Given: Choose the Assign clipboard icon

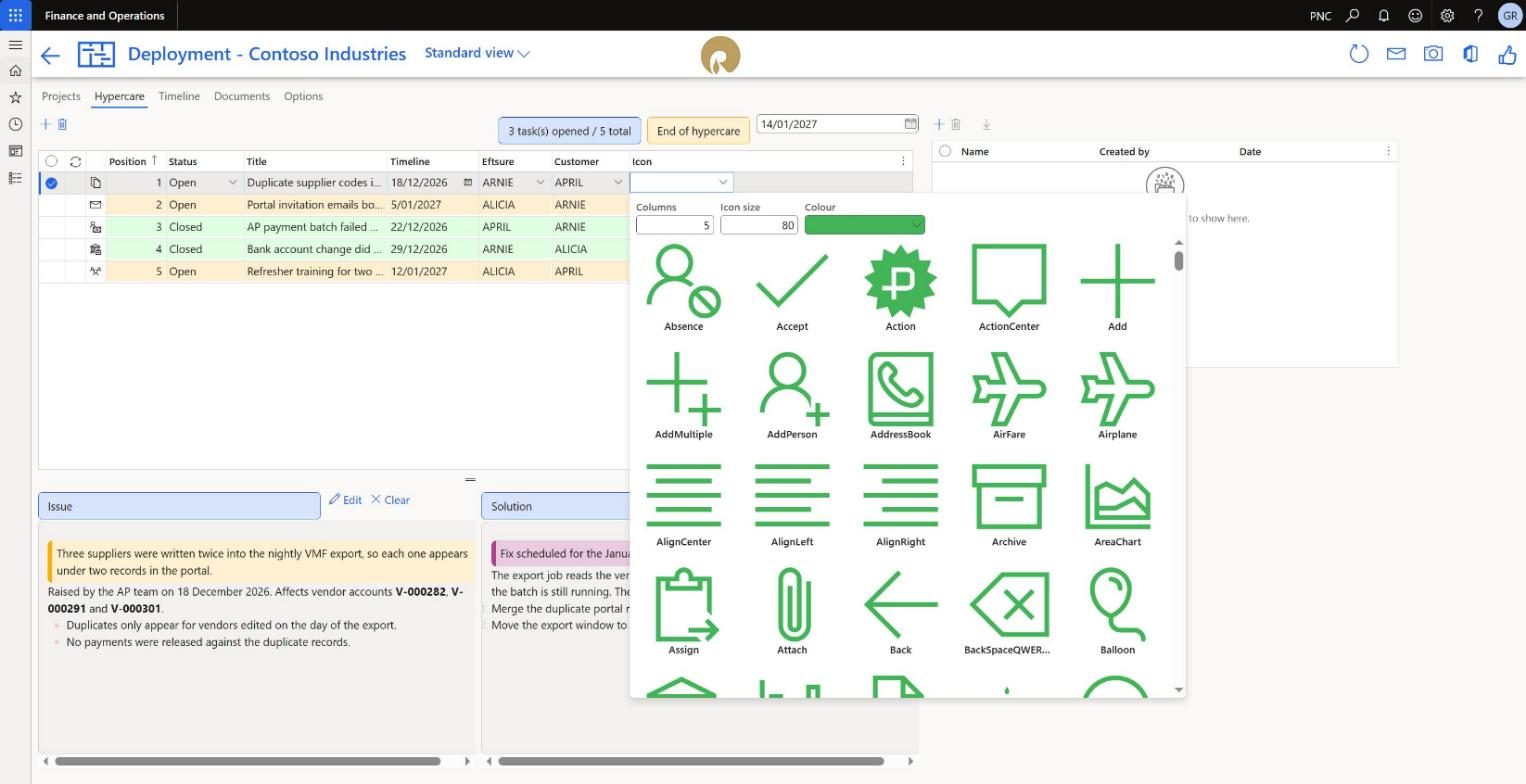Looking at the screenshot, I should (684, 612).
